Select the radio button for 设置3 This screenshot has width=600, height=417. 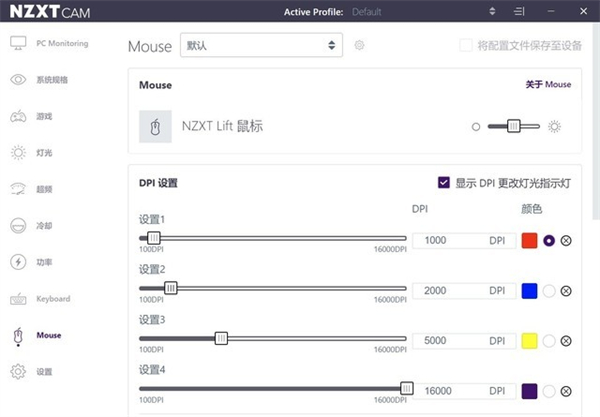548,340
